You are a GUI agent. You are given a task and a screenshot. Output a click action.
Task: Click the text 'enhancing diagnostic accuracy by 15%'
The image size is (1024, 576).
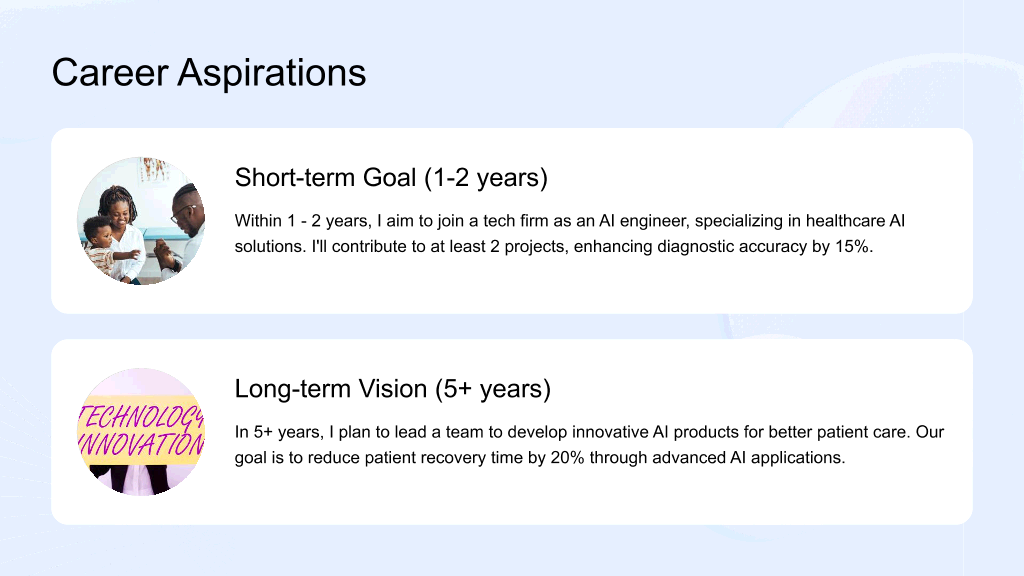tap(722, 247)
